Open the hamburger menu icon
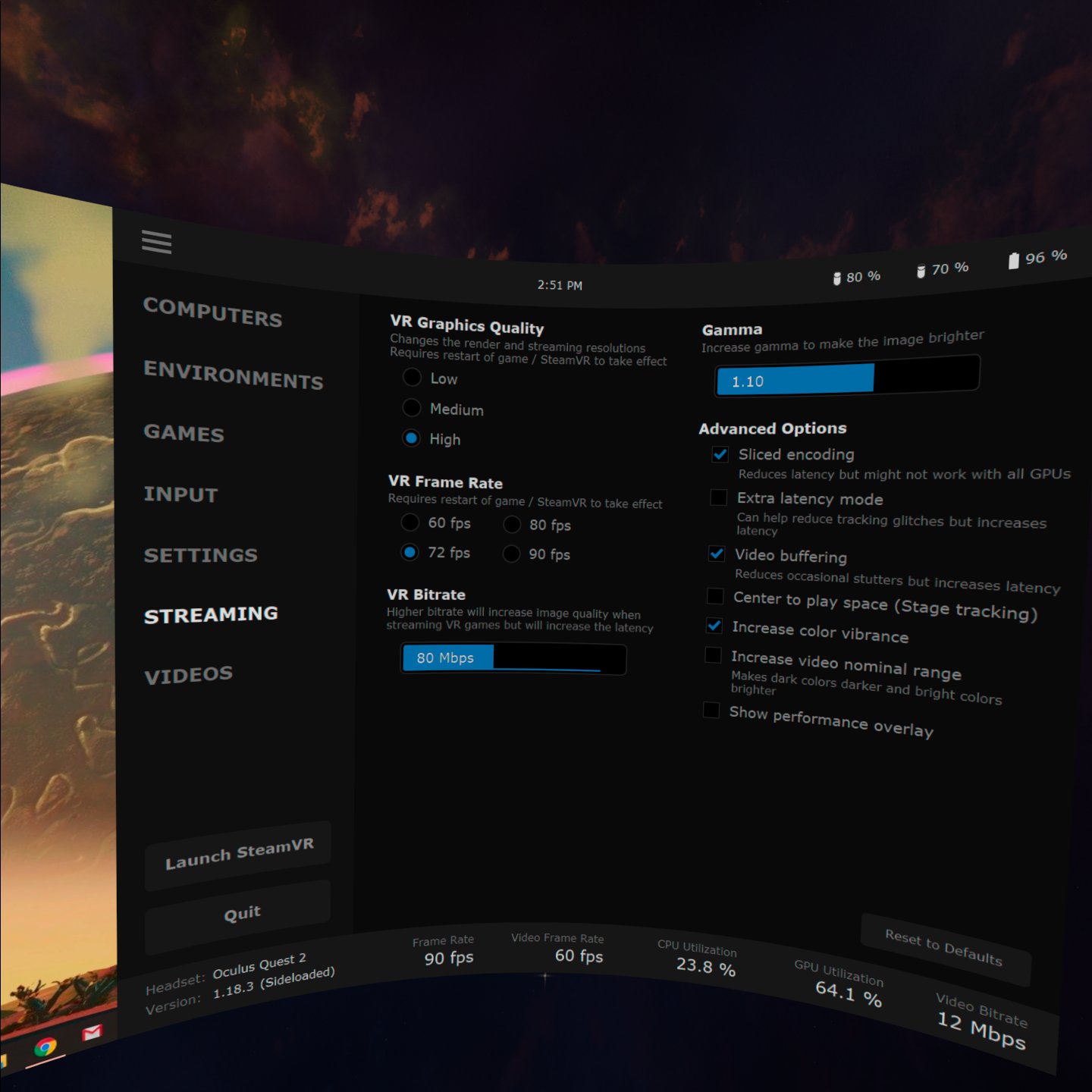The image size is (1092, 1092). 156,242
